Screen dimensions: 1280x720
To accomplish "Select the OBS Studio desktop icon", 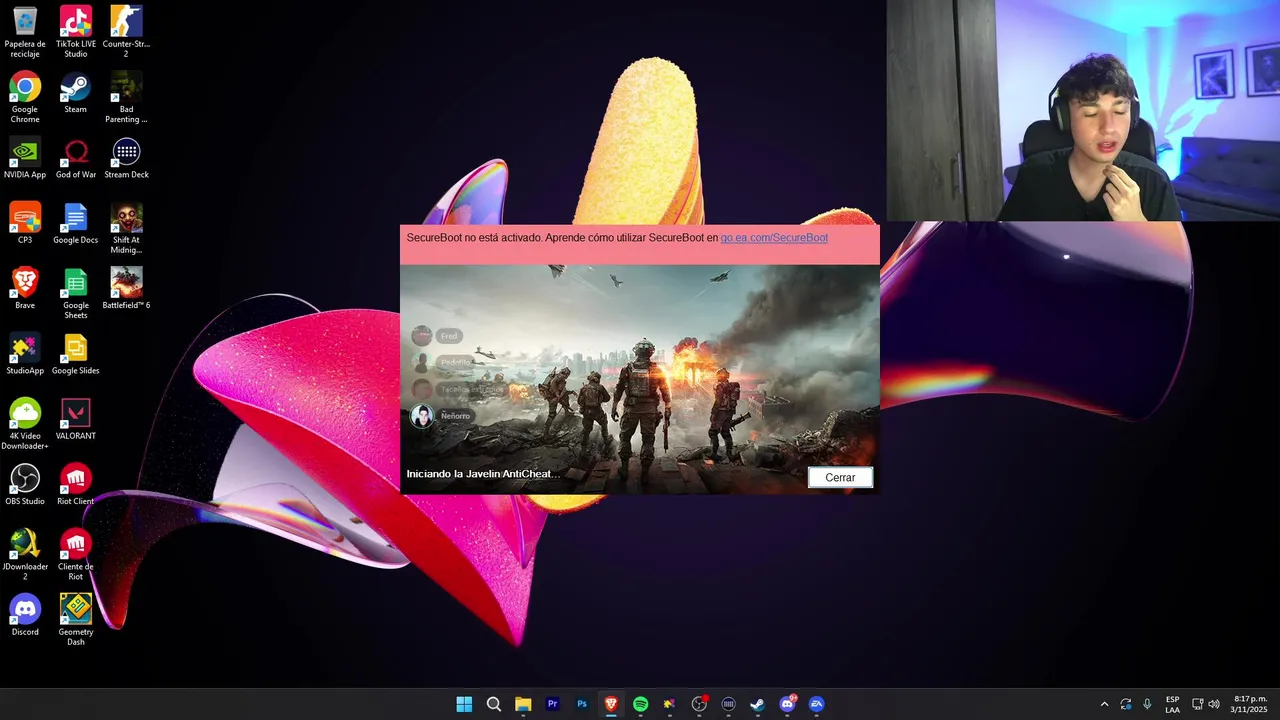I will 25,484.
